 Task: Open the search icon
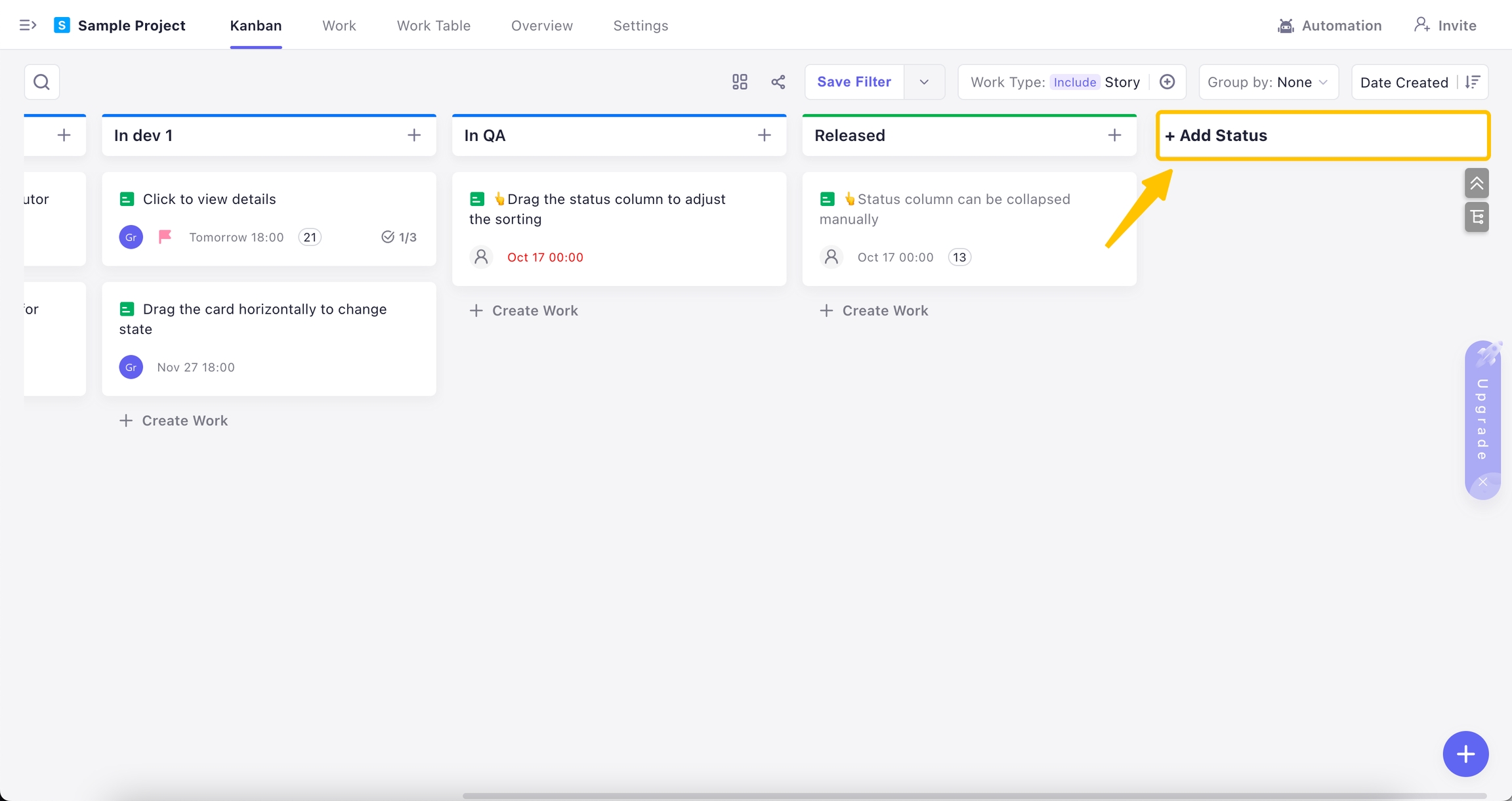pyautogui.click(x=41, y=82)
